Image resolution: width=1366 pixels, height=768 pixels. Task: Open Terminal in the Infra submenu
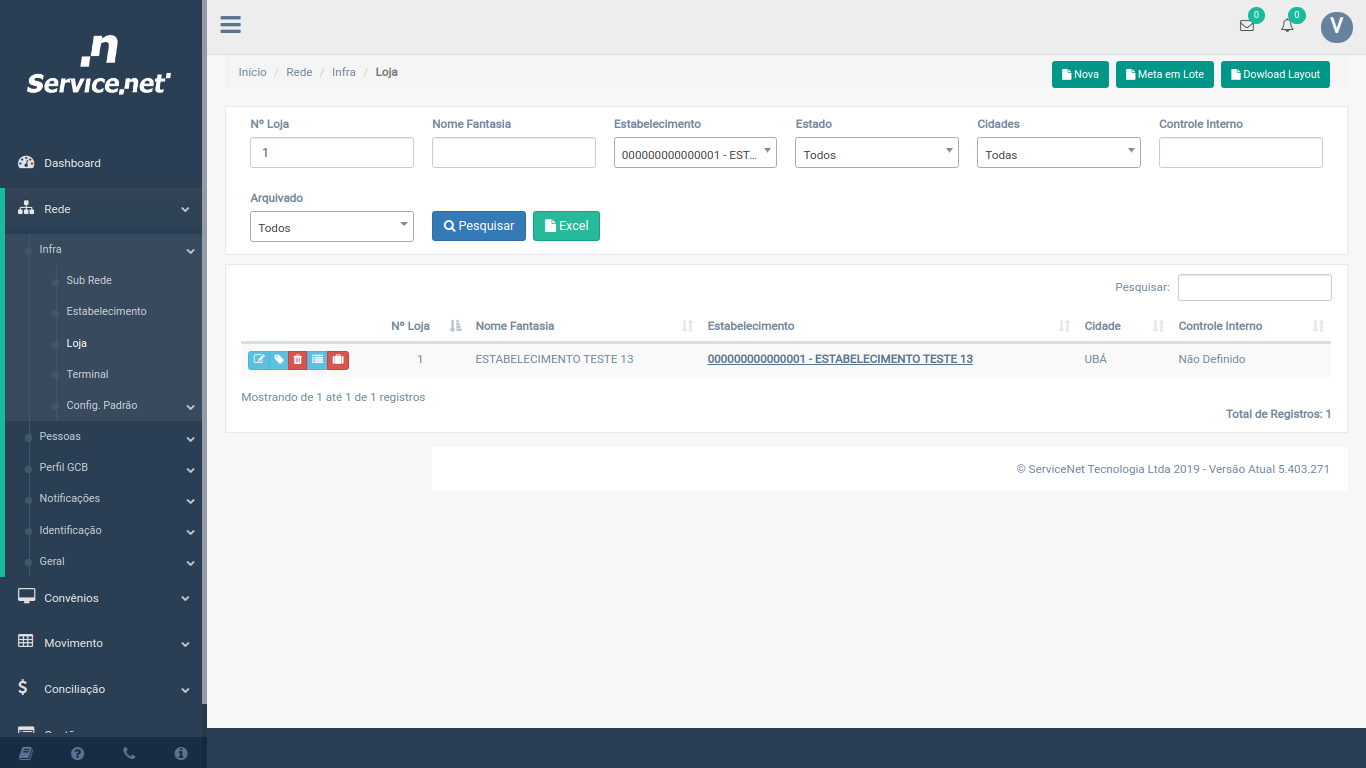87,374
